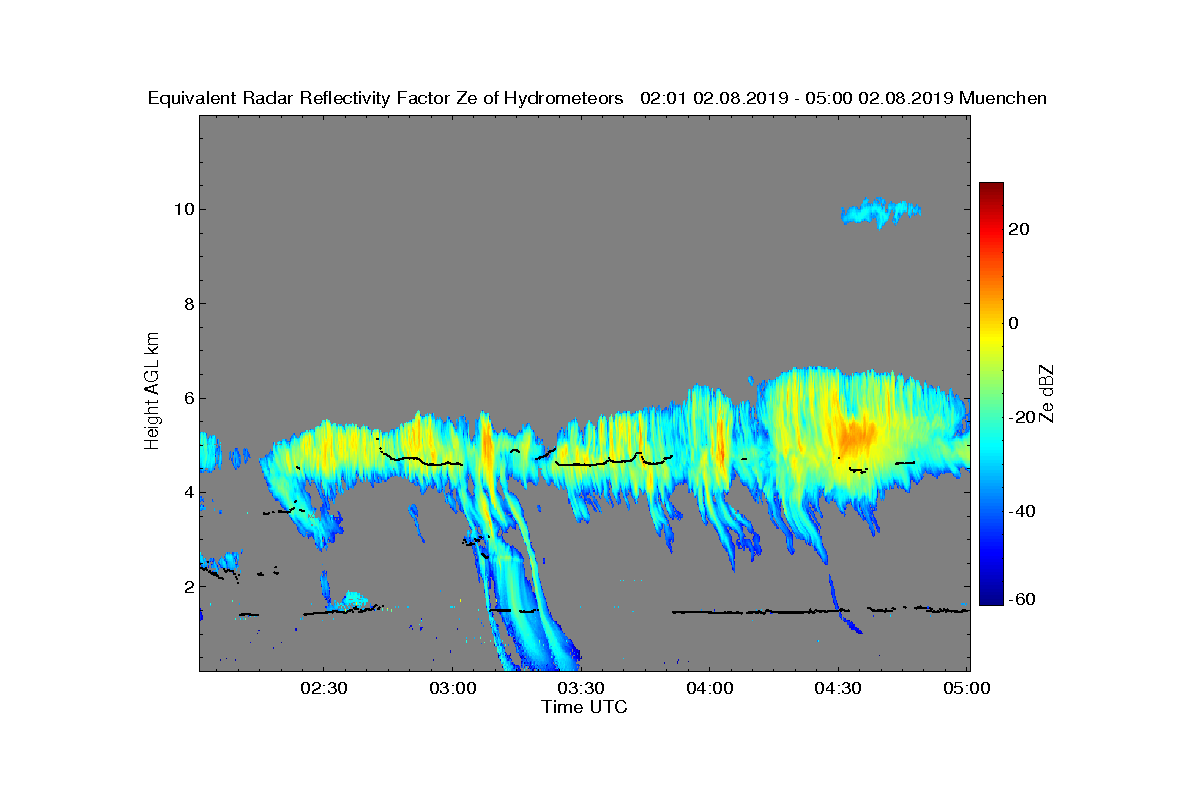1200x800 pixels.
Task: Click the 05:00 time tick label
Action: (x=968, y=688)
